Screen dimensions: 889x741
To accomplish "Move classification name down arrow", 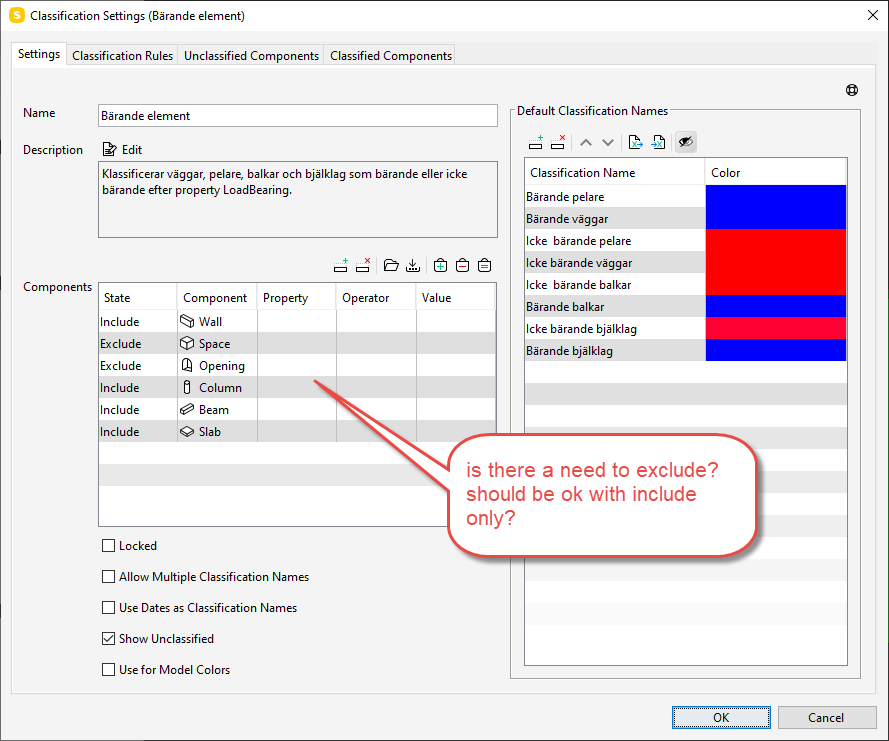I will point(608,142).
